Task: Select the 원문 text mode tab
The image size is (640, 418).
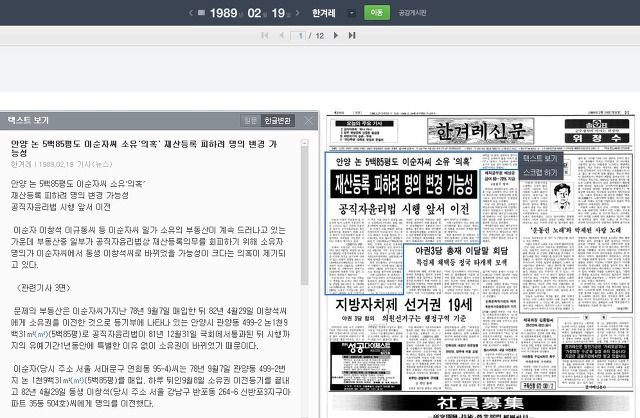Action: click(250, 120)
